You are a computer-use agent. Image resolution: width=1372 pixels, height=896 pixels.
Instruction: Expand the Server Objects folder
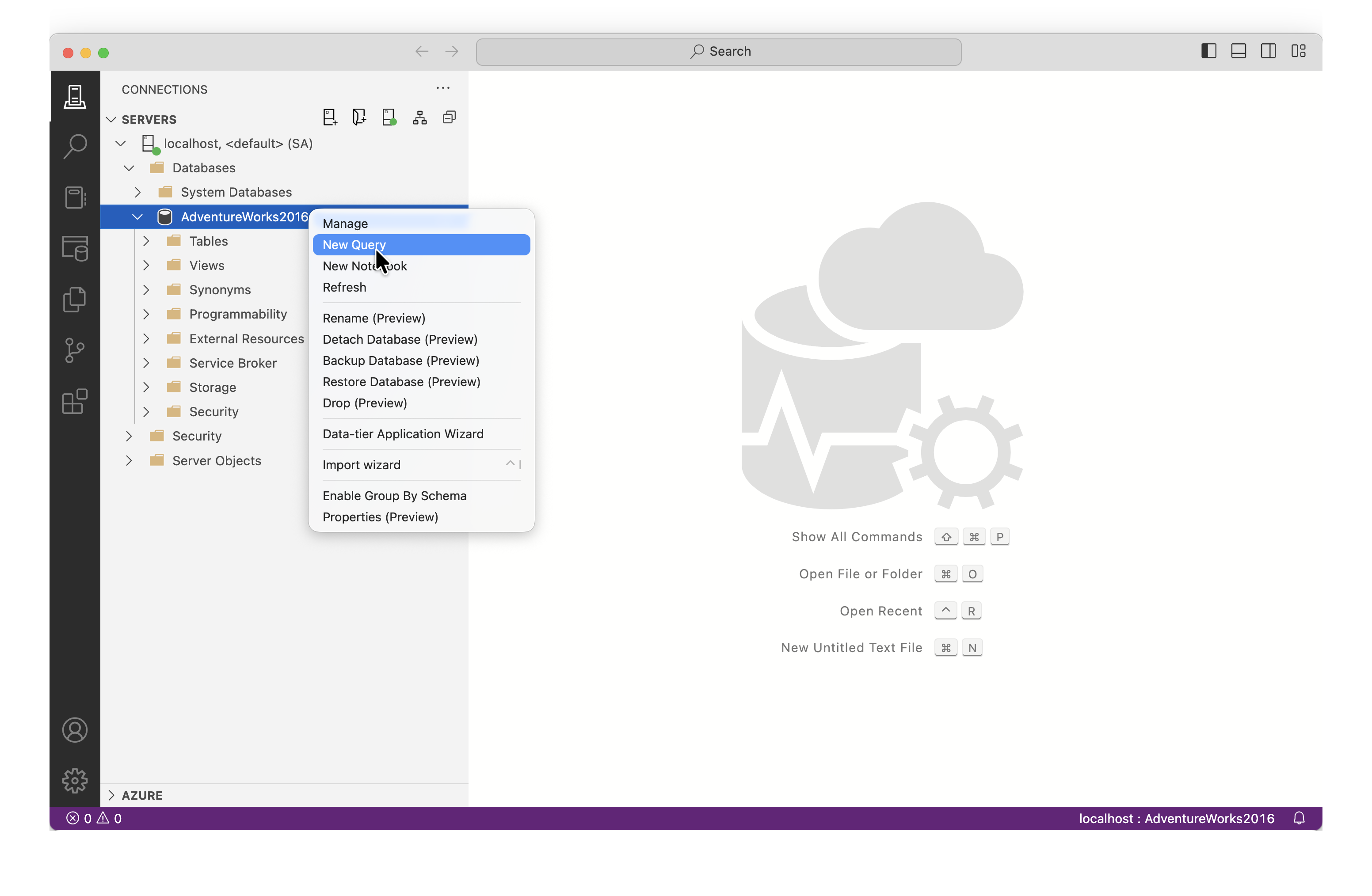tap(129, 460)
